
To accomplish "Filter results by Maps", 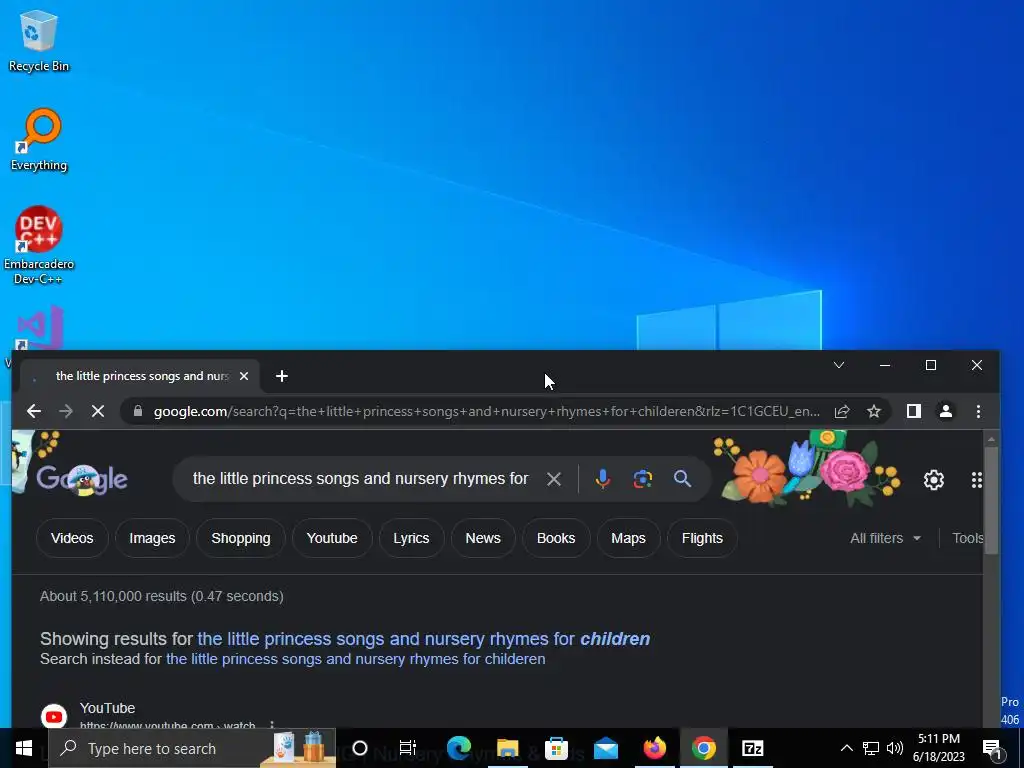I will click(628, 538).
